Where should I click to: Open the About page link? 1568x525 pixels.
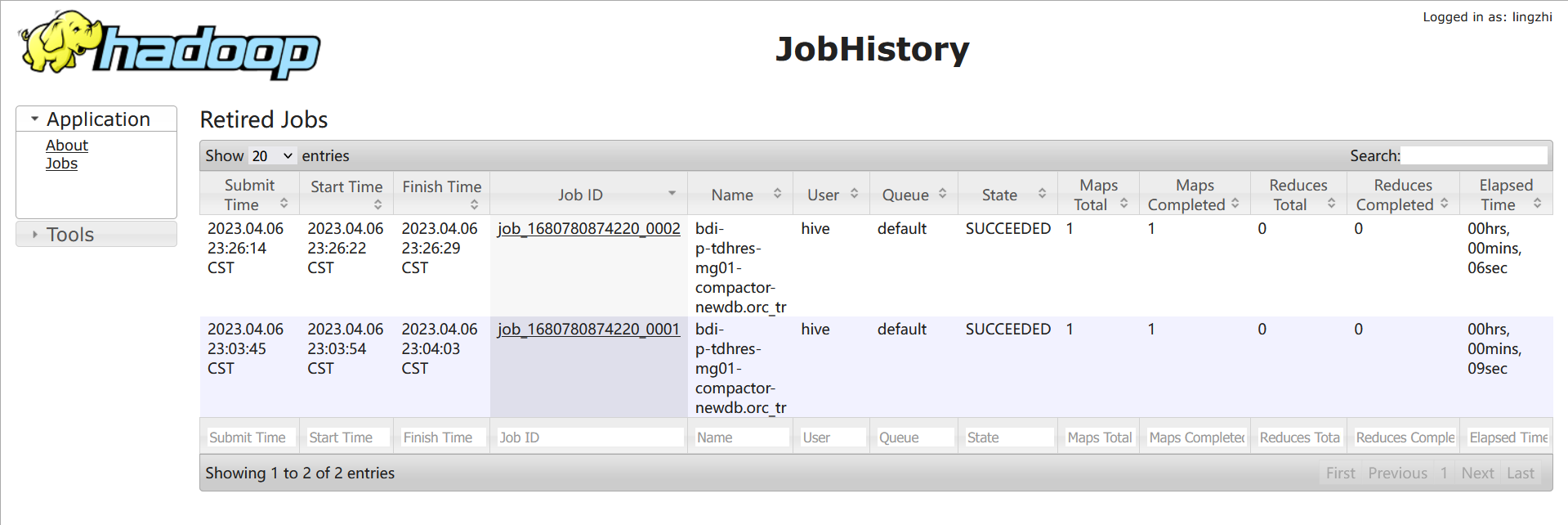[67, 146]
